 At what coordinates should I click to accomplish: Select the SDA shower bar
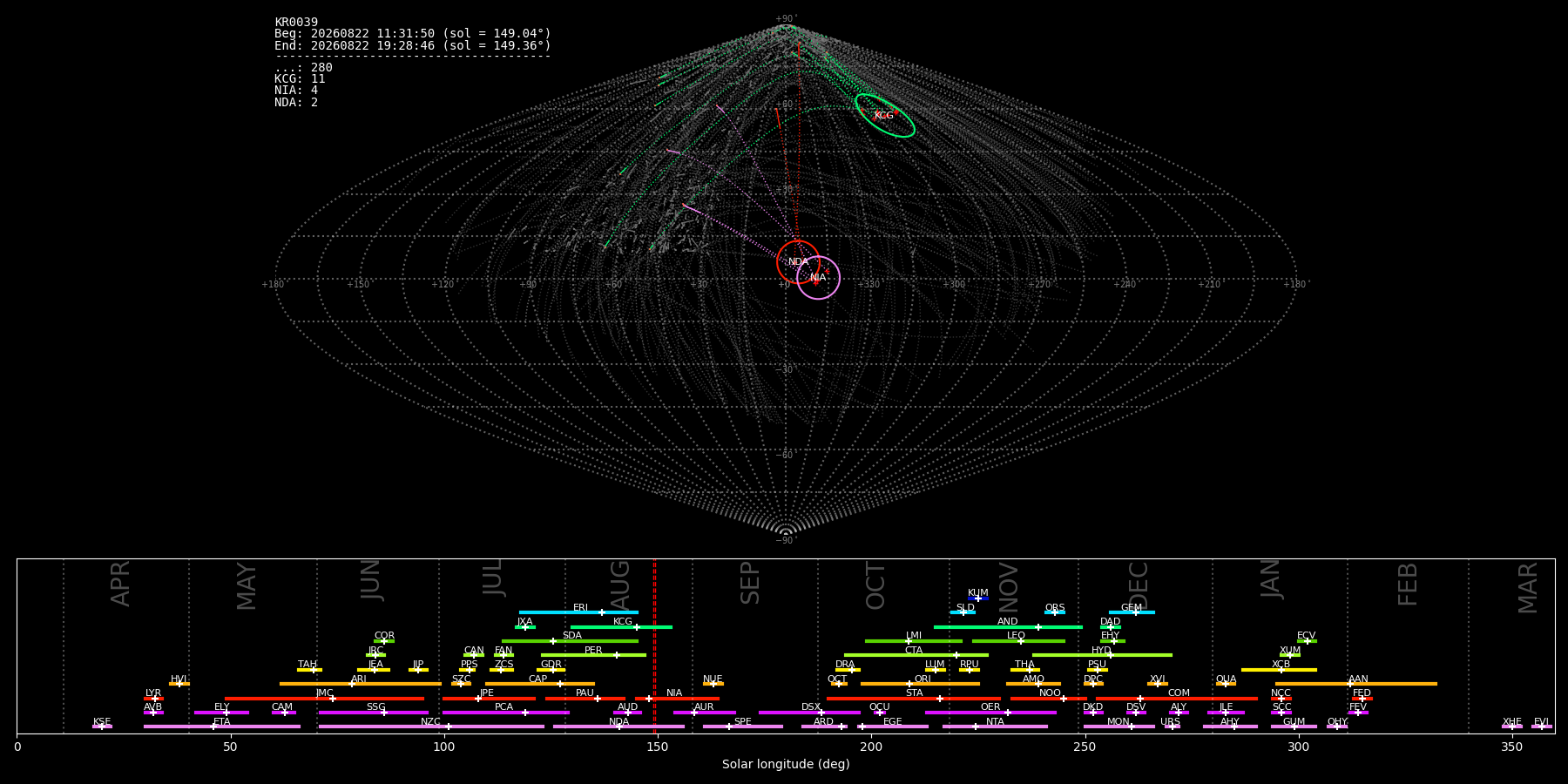pyautogui.click(x=570, y=641)
